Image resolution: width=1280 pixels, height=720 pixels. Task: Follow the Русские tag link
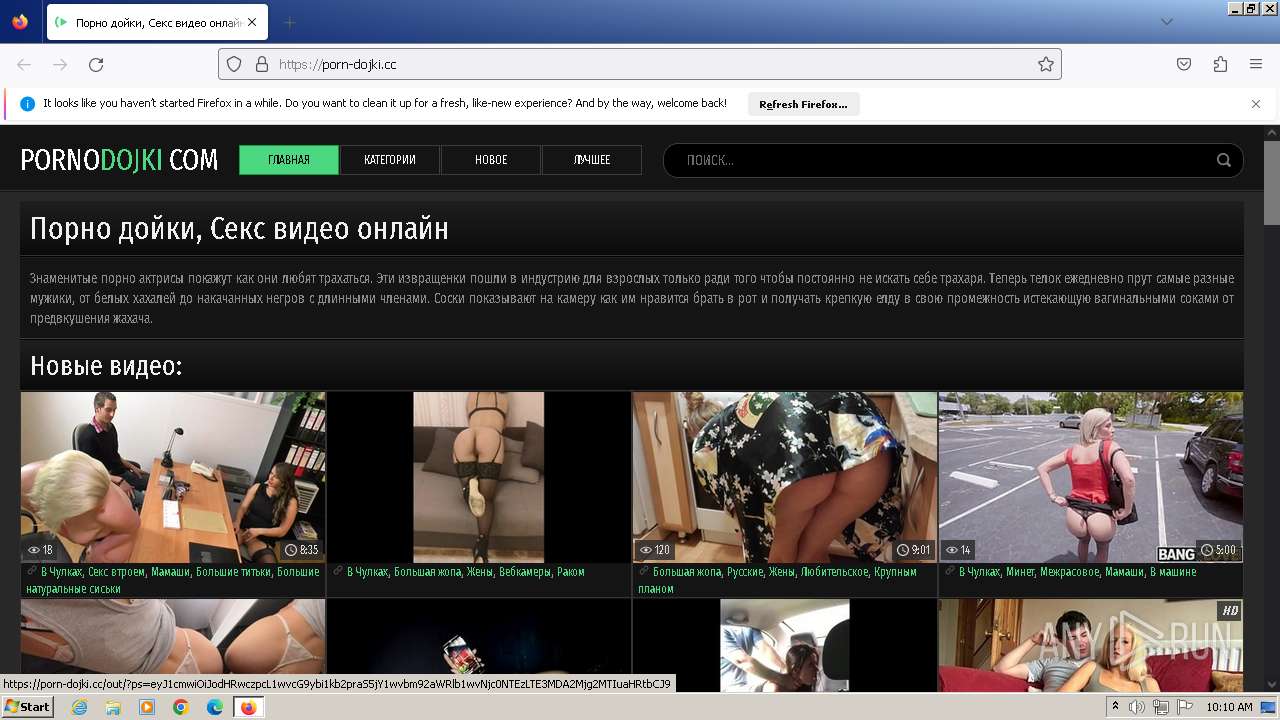click(745, 572)
